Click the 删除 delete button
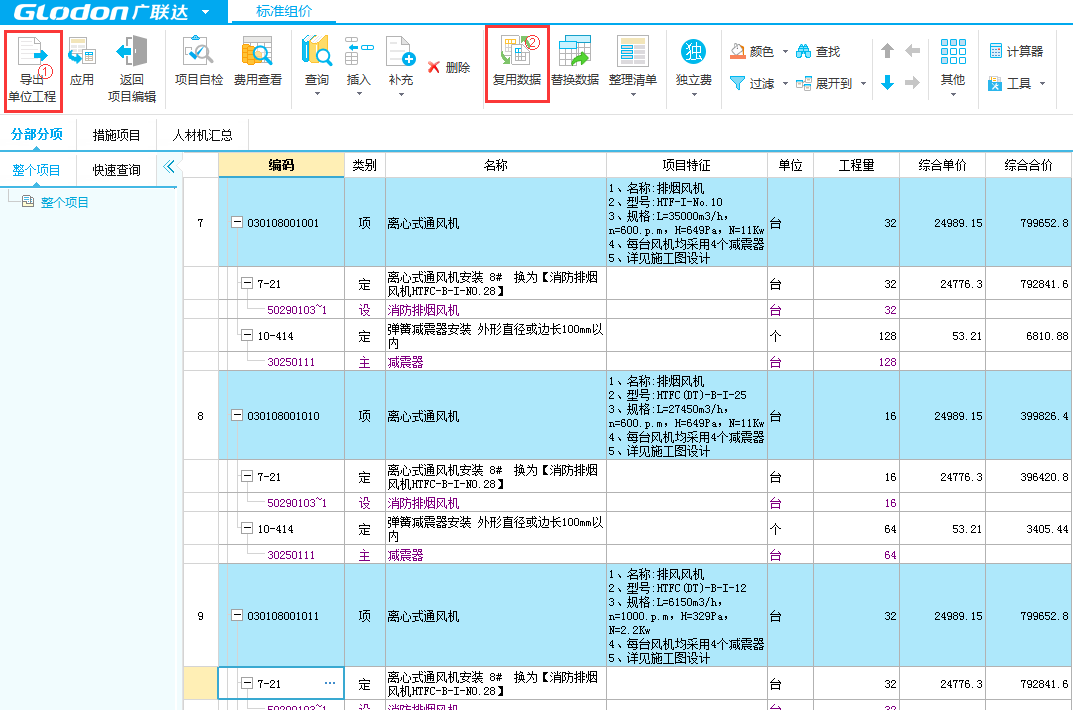 pyautogui.click(x=448, y=67)
